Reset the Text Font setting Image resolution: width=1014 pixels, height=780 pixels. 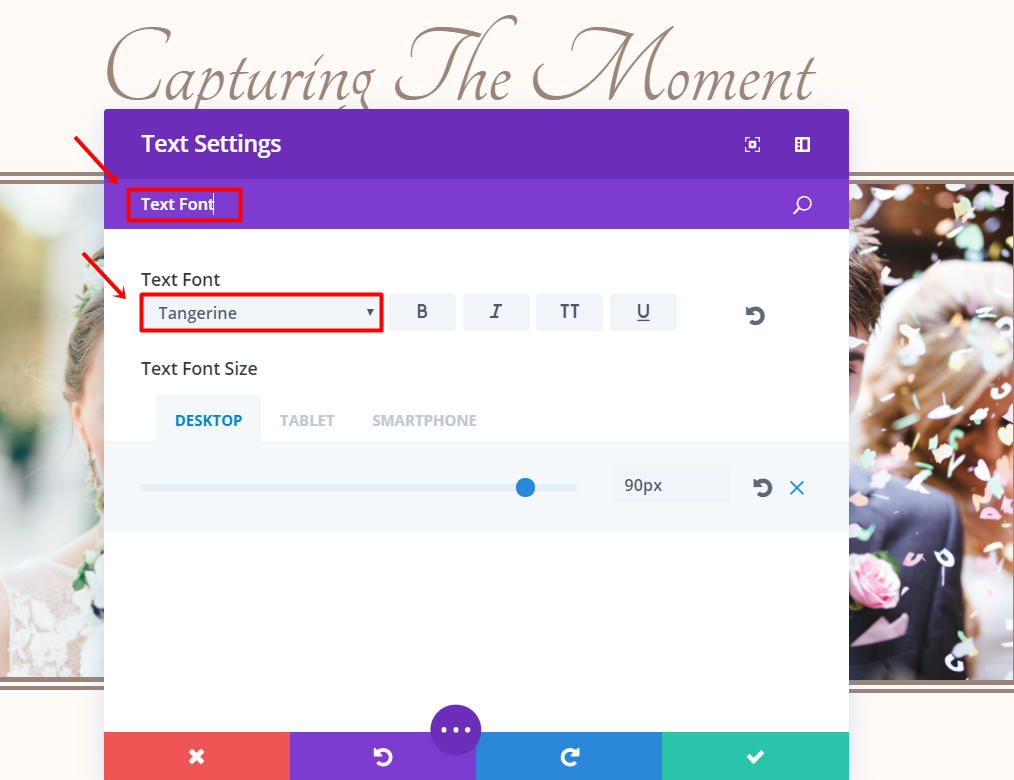pyautogui.click(x=755, y=315)
